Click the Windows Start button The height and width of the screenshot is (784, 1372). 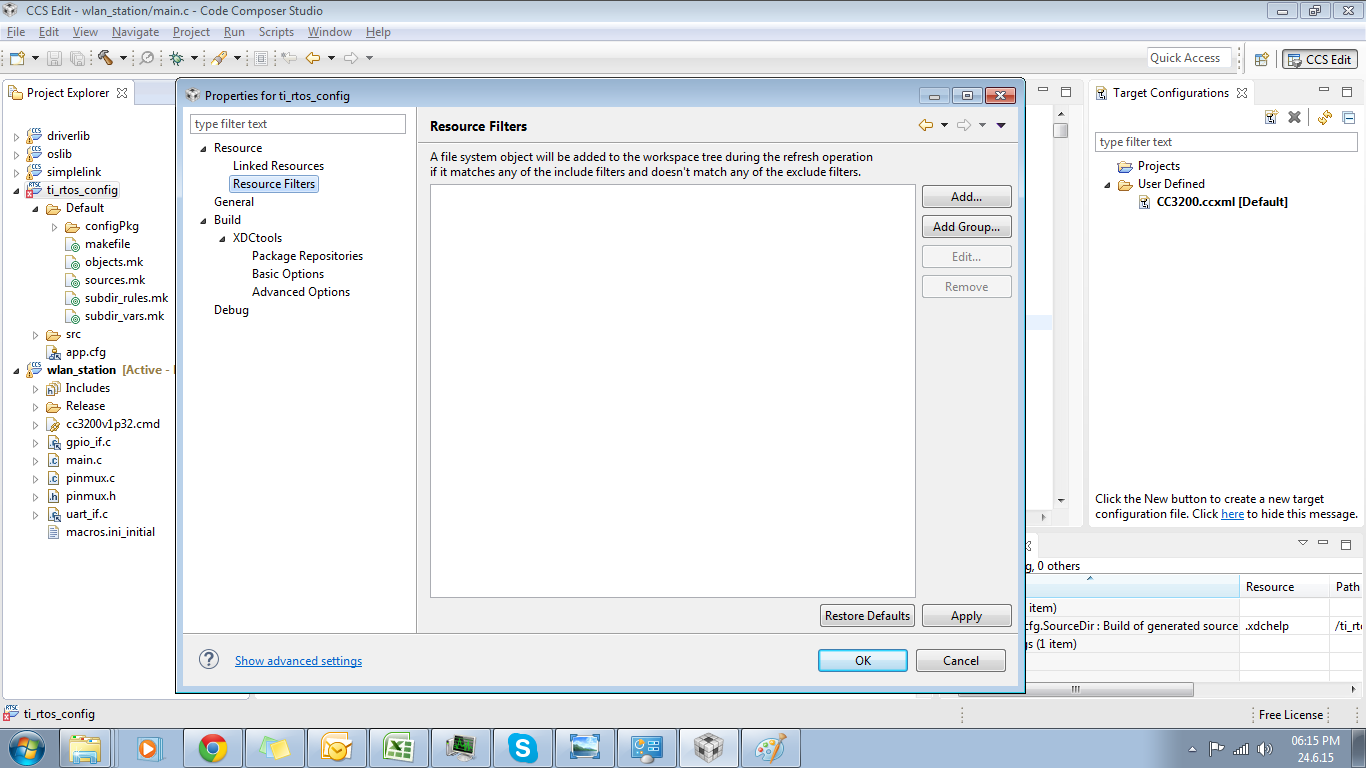pos(27,748)
